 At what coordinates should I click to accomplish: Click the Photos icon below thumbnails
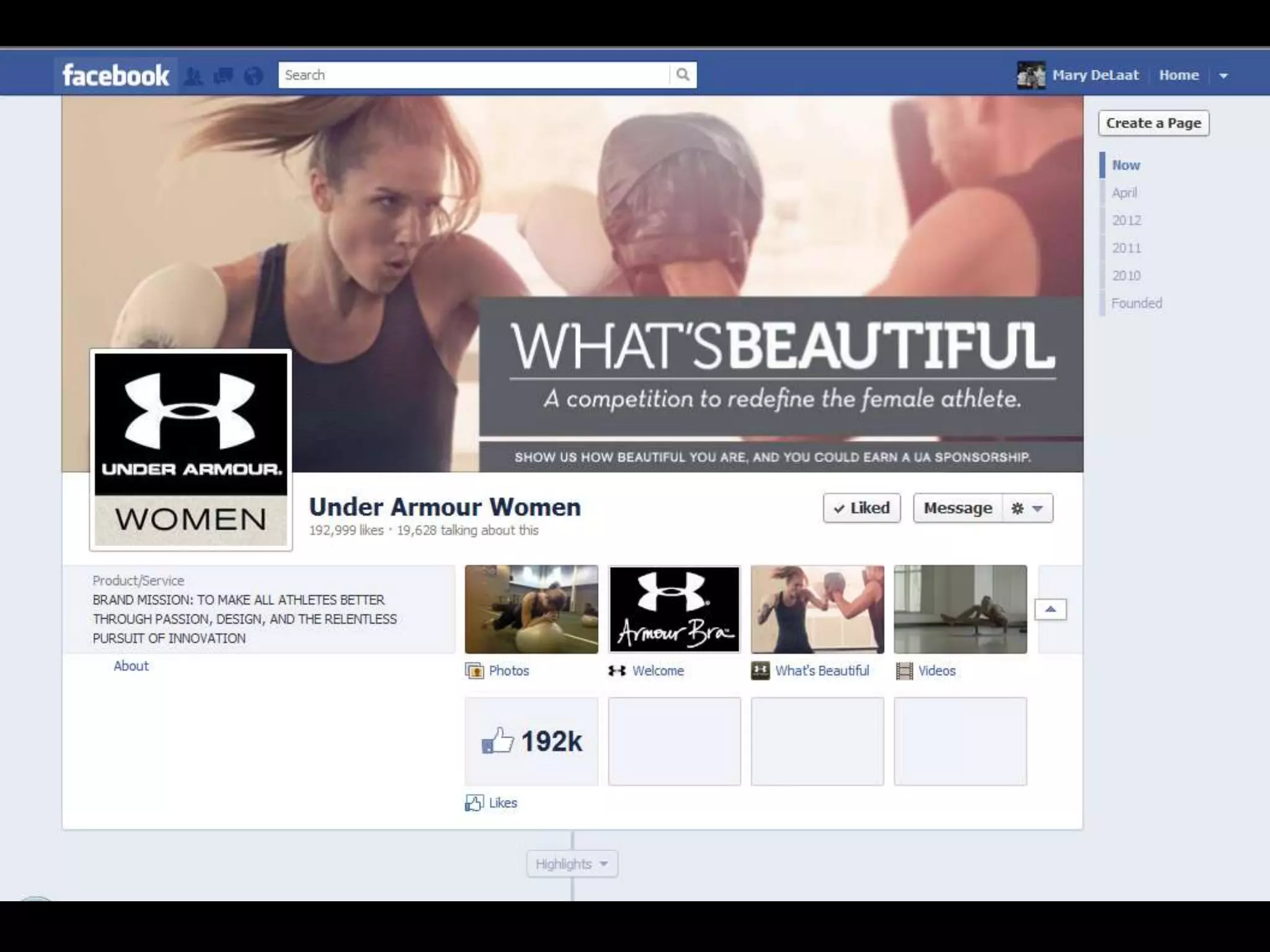tap(474, 671)
